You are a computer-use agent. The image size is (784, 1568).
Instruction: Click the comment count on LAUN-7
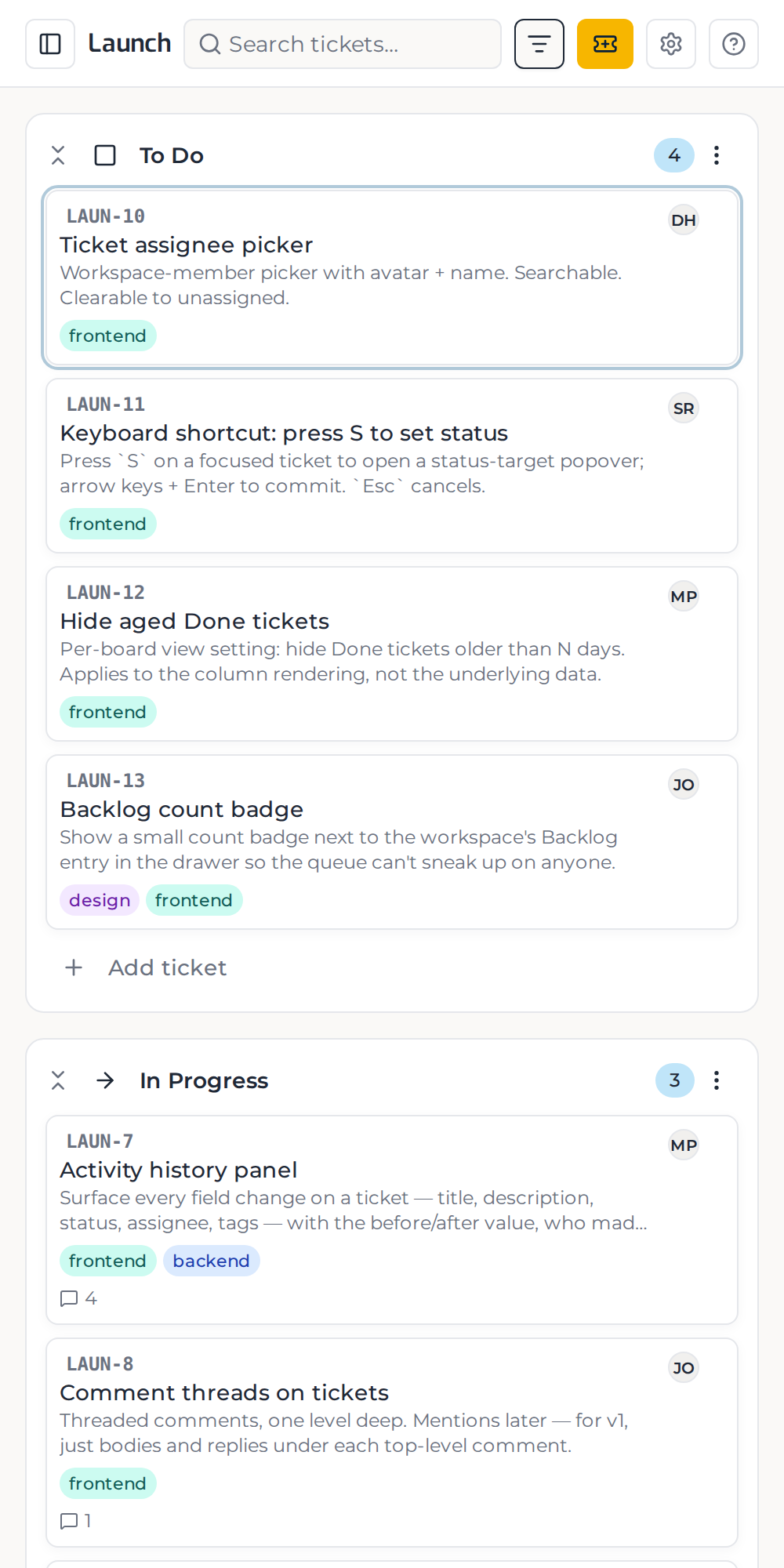point(78,1298)
